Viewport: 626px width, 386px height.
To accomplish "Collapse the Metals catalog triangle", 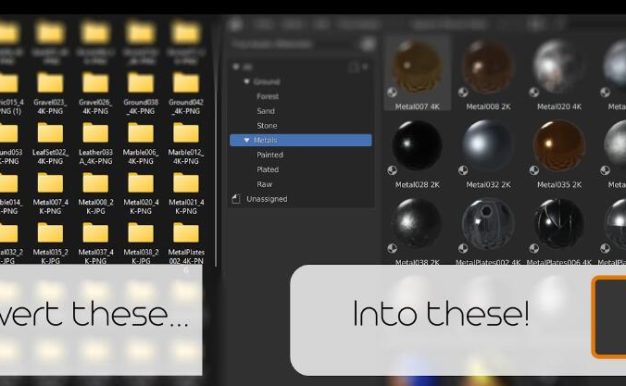I will point(247,140).
